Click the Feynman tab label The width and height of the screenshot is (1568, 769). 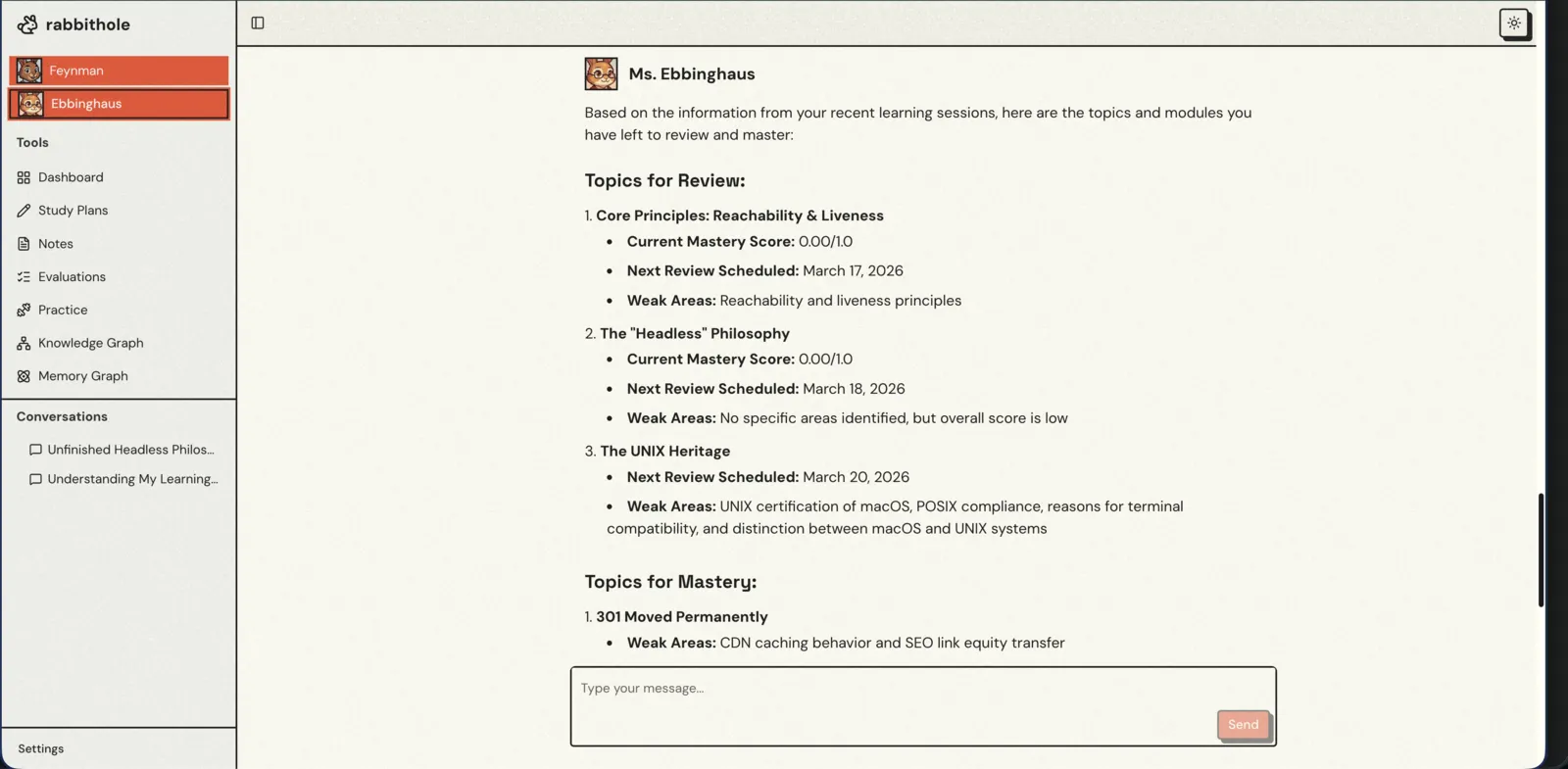(76, 71)
